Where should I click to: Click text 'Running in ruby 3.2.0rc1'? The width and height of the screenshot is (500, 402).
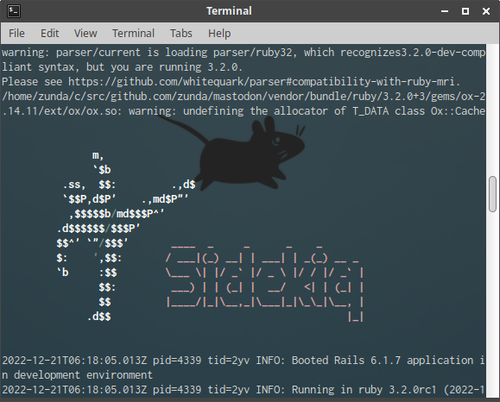point(364,390)
